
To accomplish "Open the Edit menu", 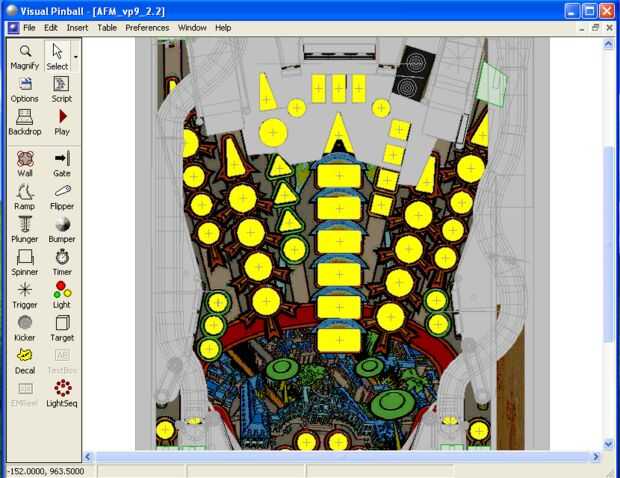I will click(51, 28).
